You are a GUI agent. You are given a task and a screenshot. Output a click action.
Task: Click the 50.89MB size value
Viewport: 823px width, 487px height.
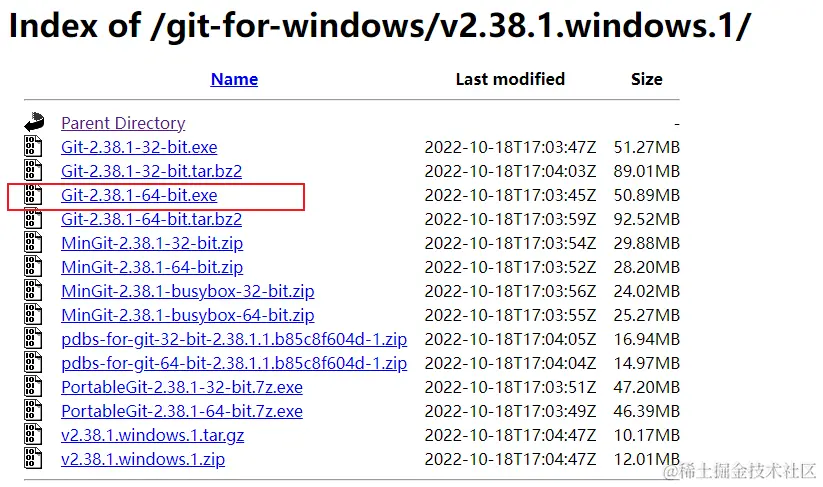click(647, 195)
